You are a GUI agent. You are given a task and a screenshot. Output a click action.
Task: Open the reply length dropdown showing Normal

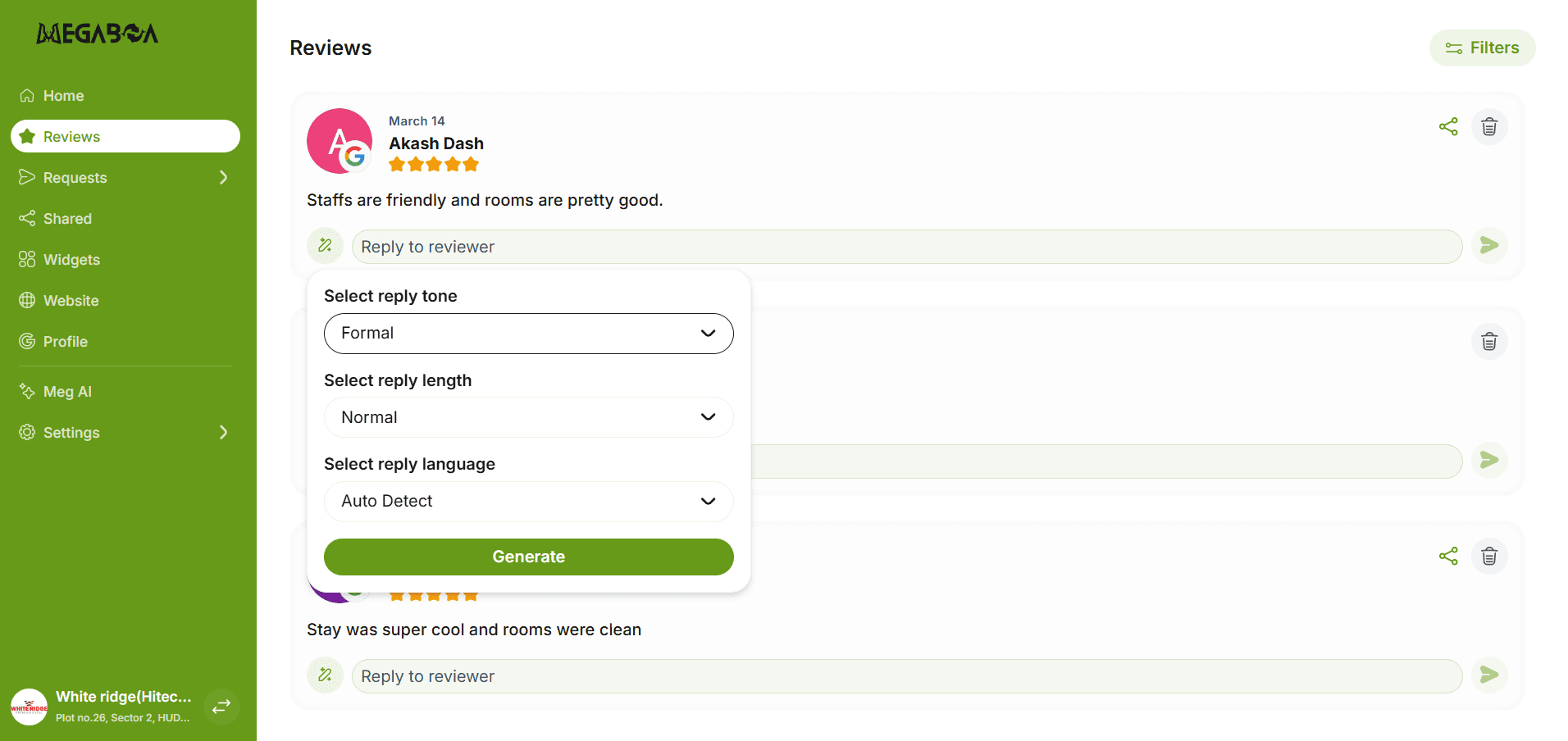click(528, 417)
